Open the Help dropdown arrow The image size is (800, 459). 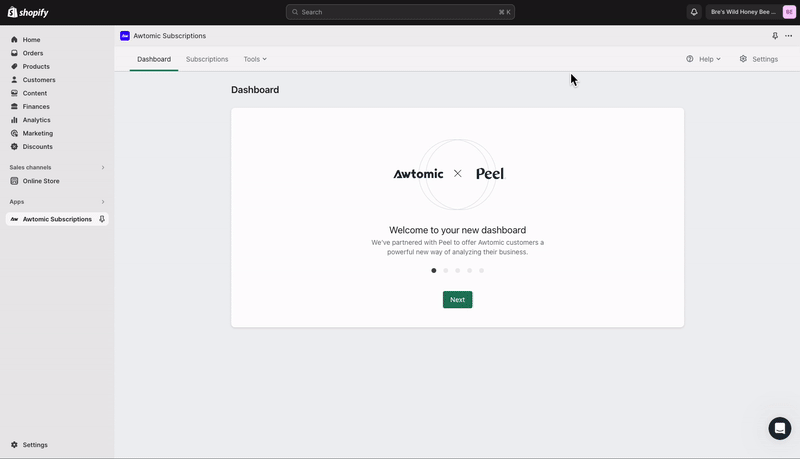coord(718,59)
